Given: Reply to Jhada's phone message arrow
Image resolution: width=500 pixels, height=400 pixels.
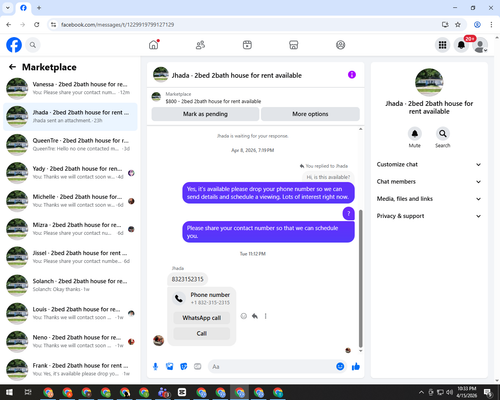Looking at the screenshot, I should [255, 316].
